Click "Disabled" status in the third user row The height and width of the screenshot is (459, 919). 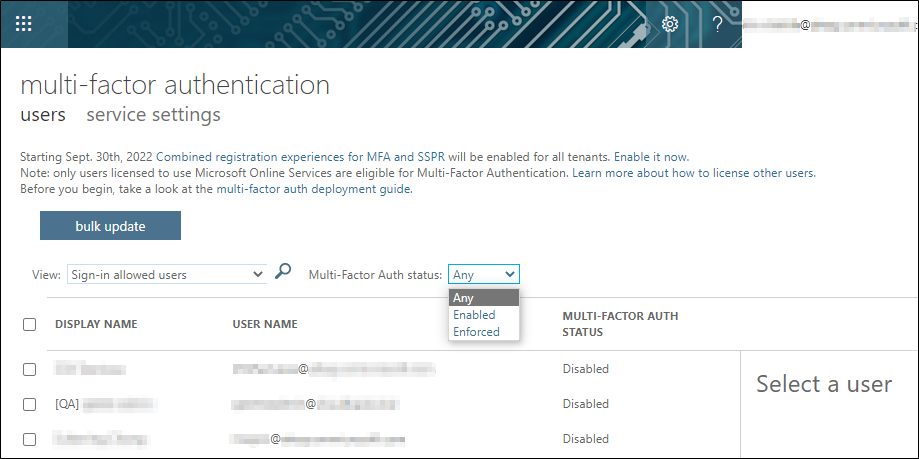pyautogui.click(x=586, y=438)
